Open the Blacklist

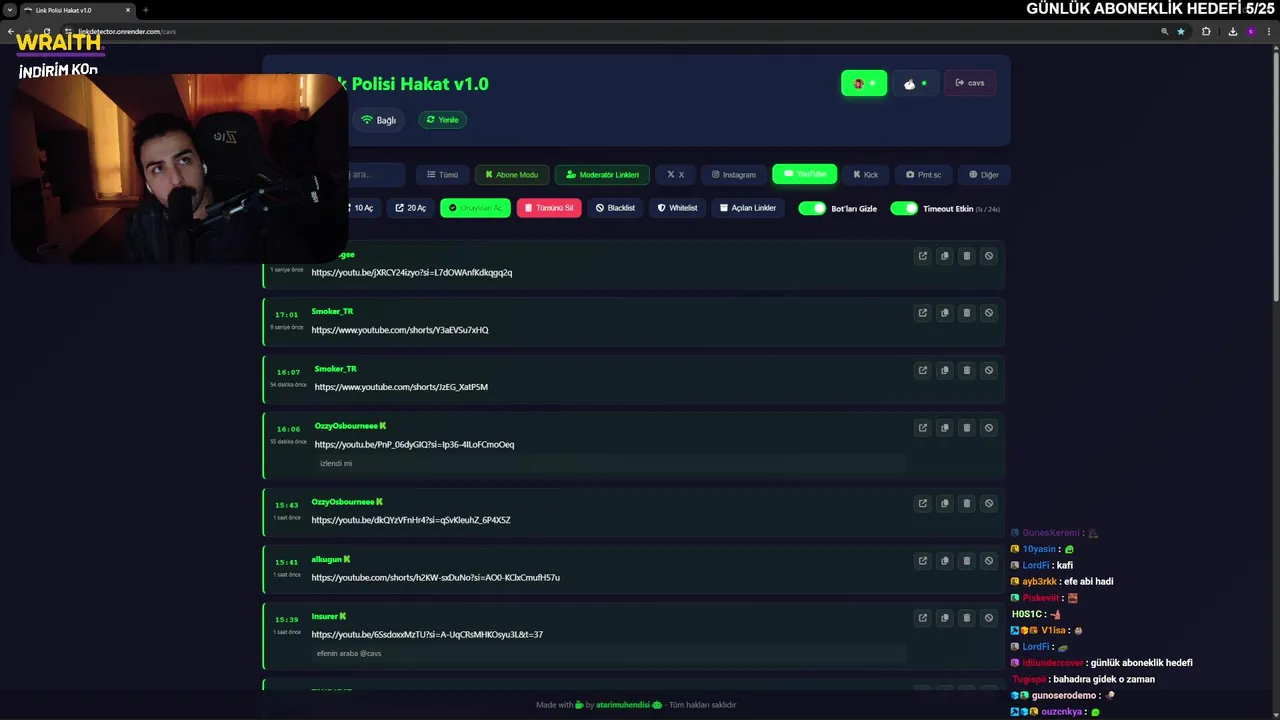click(x=615, y=208)
